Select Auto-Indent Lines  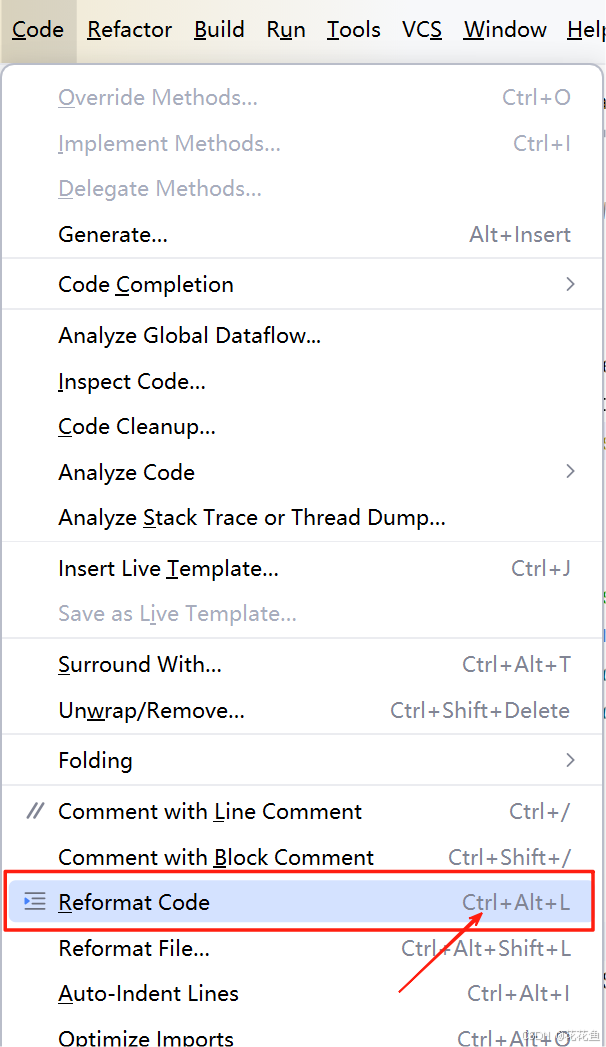(148, 994)
